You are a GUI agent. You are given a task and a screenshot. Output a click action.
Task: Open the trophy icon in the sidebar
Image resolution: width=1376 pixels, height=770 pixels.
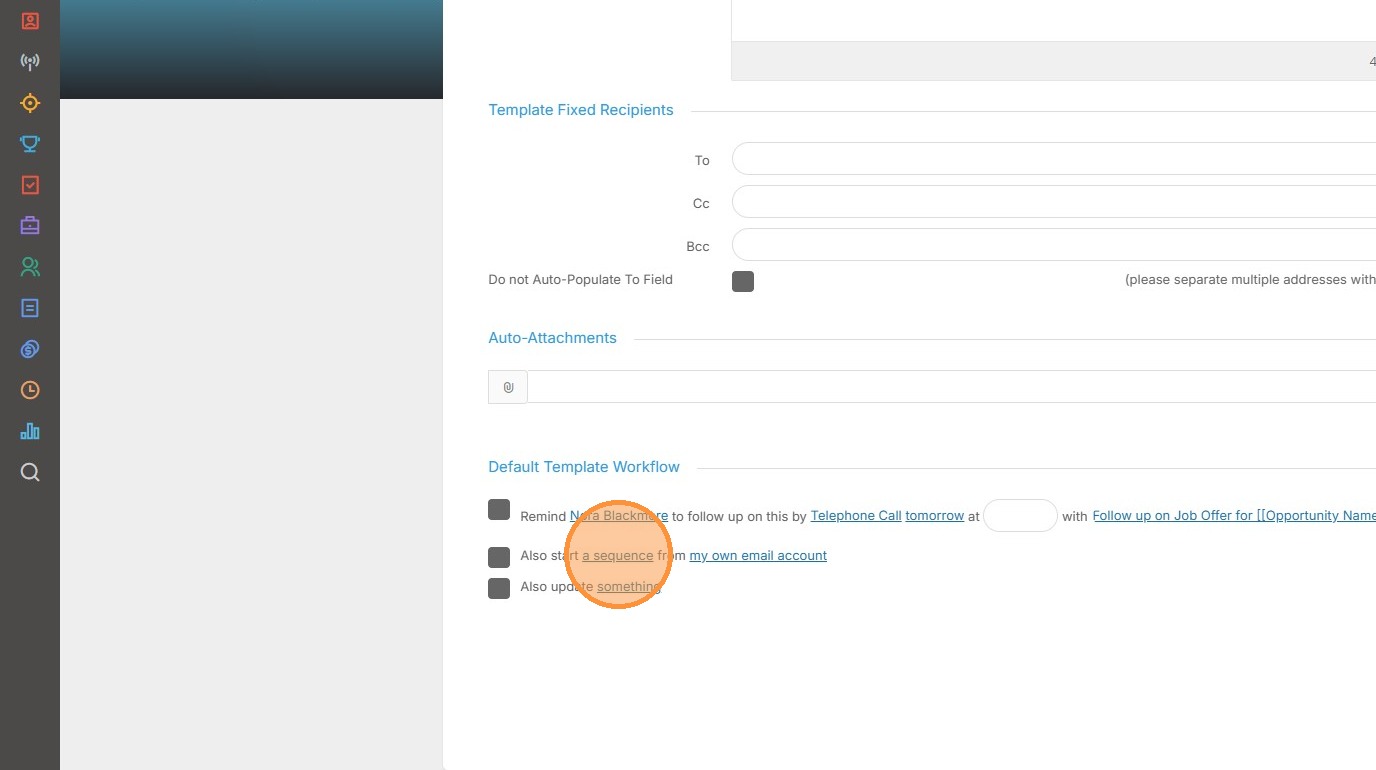pyautogui.click(x=30, y=144)
